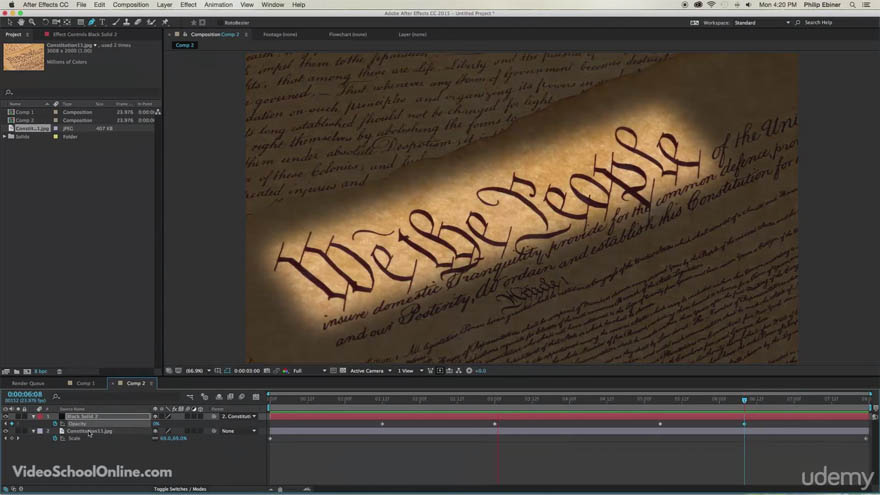
Task: Click the Composition mini-flowchart icon in timeline
Action: click(190, 397)
